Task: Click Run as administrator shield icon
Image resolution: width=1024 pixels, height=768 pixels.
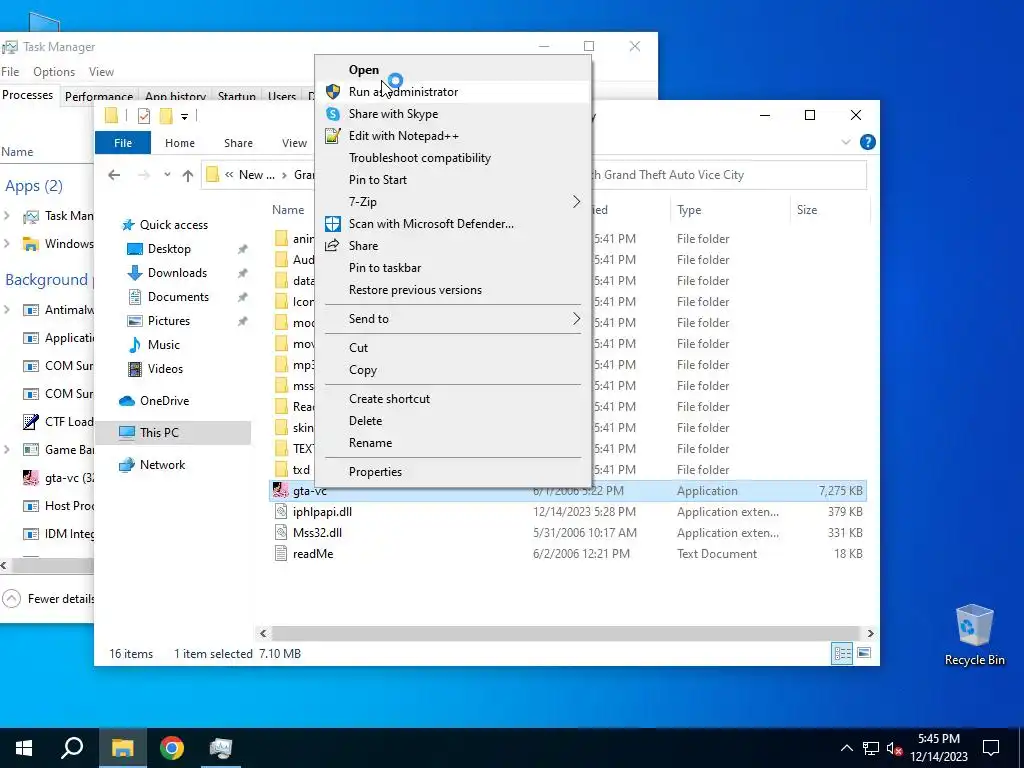Action: click(333, 92)
